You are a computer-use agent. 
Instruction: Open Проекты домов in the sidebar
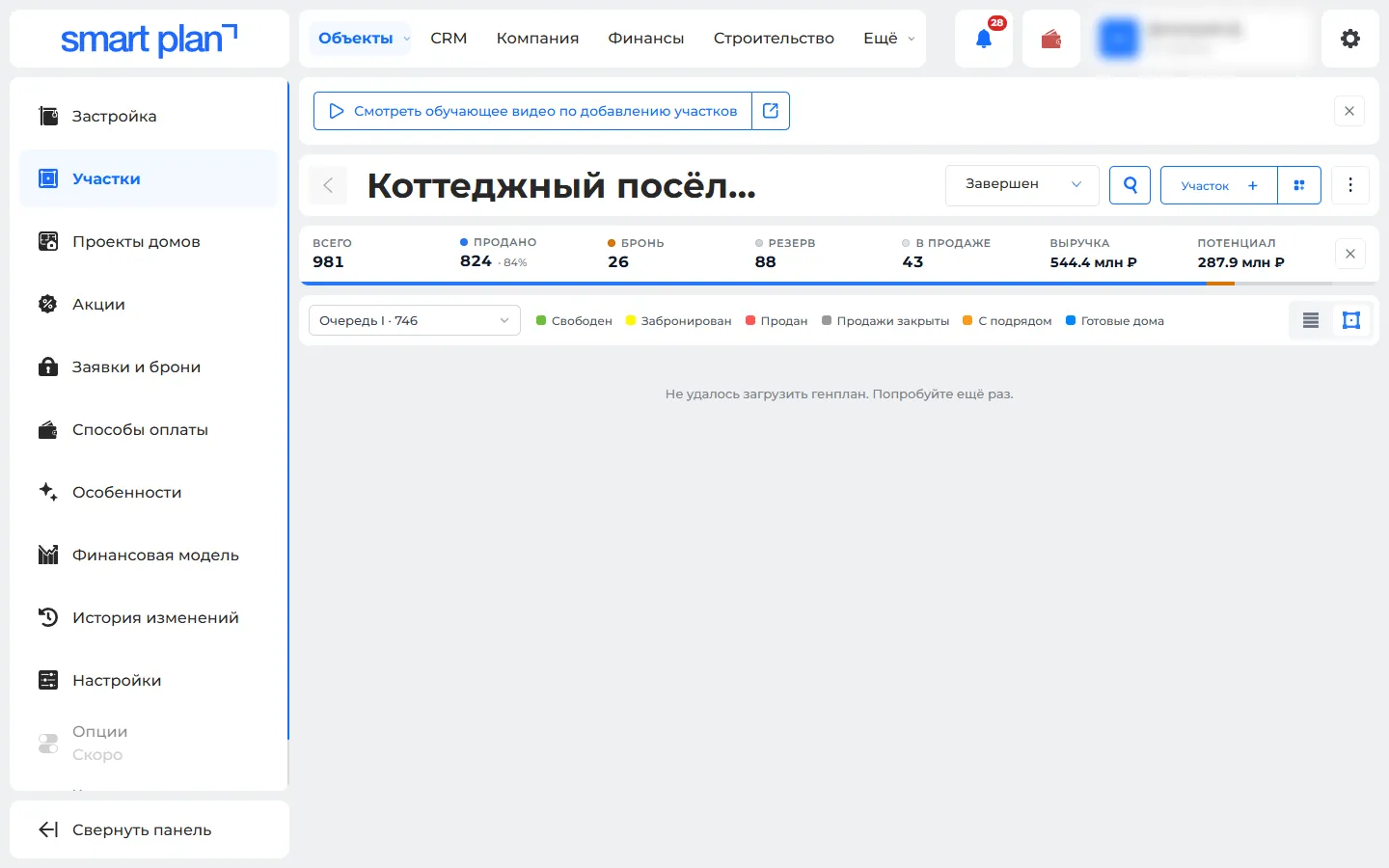149,241
